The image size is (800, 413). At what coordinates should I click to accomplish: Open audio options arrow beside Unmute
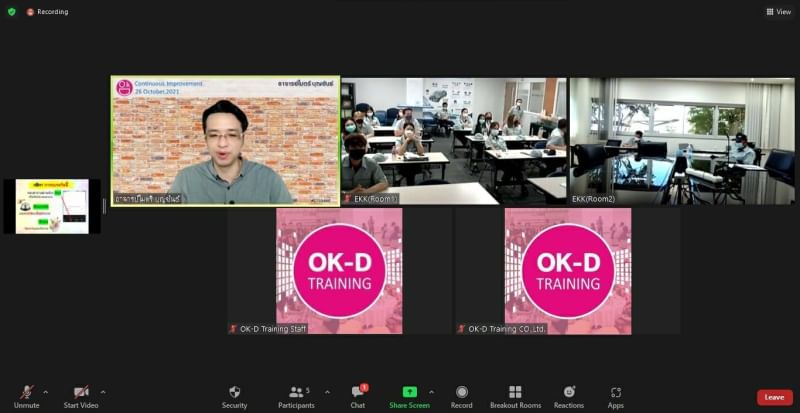[46, 392]
